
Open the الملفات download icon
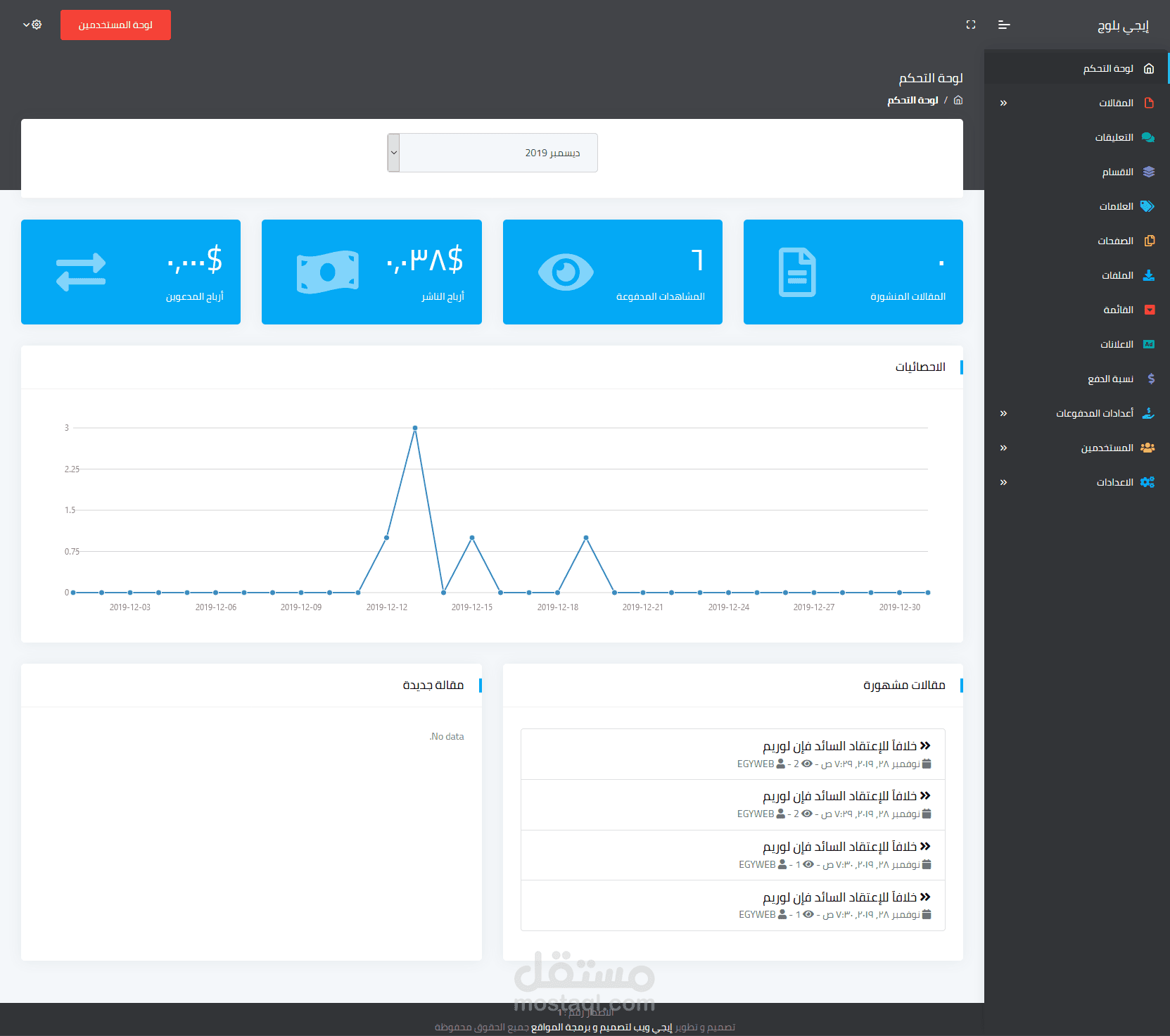[1149, 275]
